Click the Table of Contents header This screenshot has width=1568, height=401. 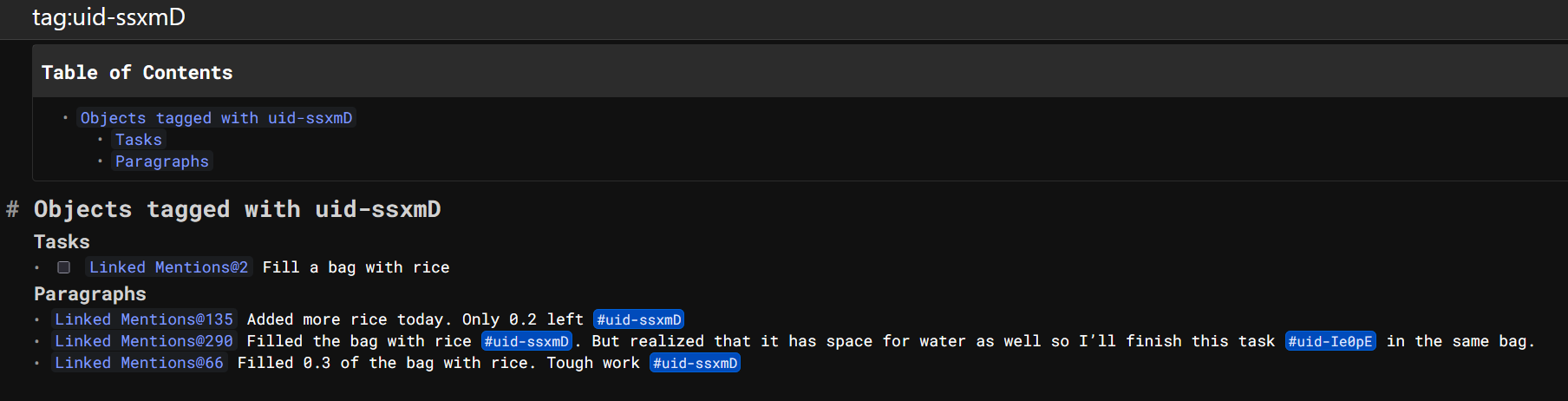137,73
